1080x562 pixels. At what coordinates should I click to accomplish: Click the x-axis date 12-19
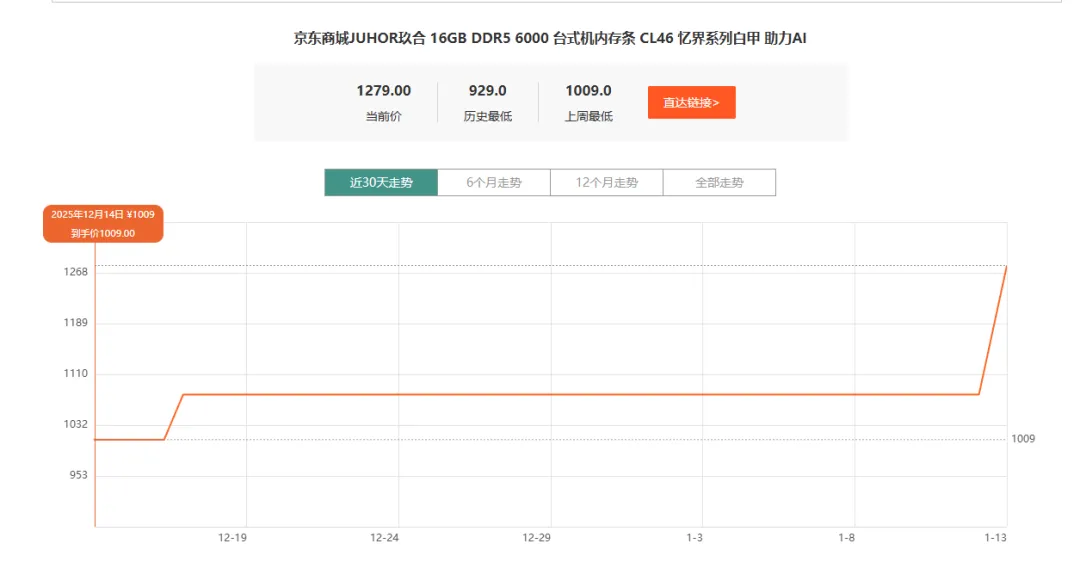[x=232, y=538]
